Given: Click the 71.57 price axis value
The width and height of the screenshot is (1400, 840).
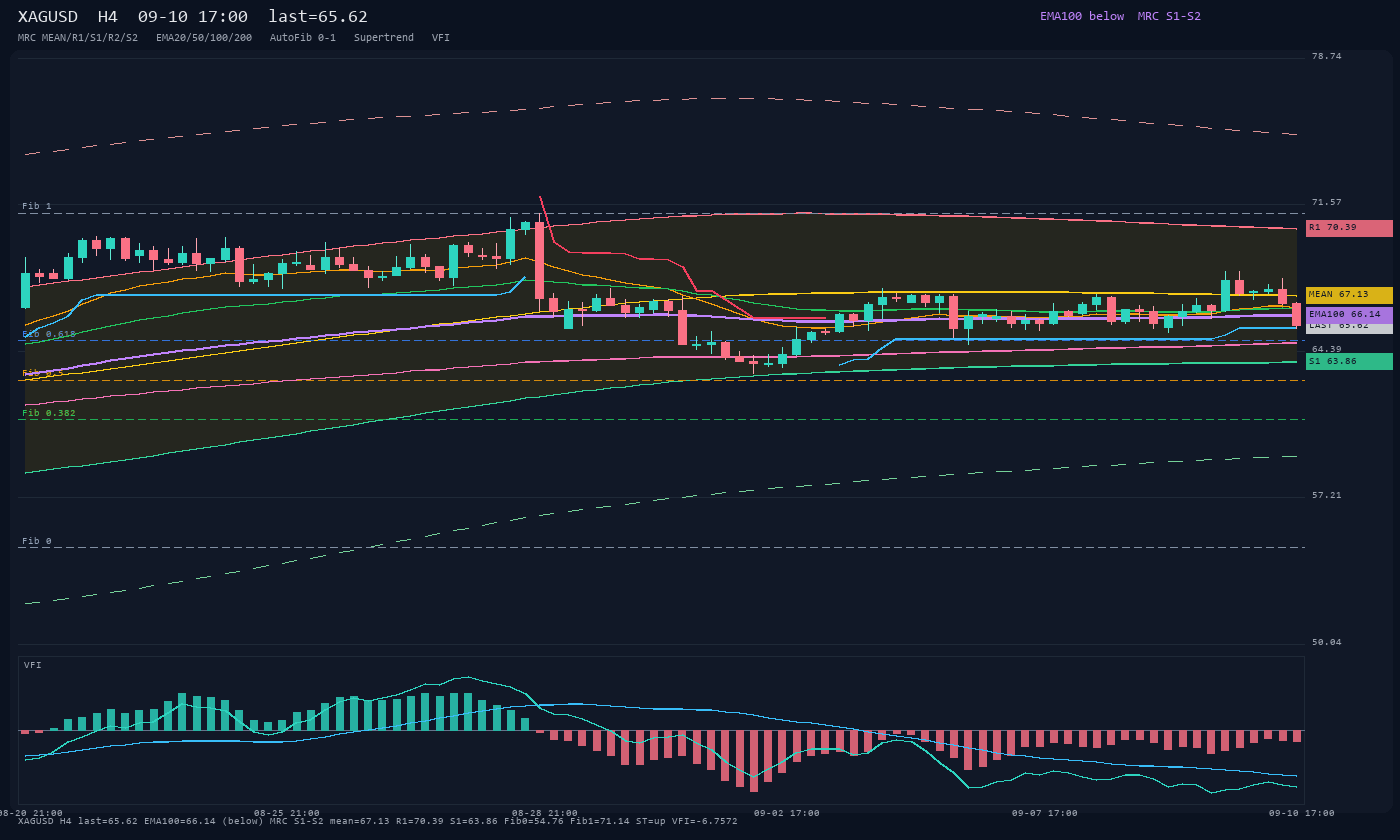Looking at the screenshot, I should [1327, 203].
